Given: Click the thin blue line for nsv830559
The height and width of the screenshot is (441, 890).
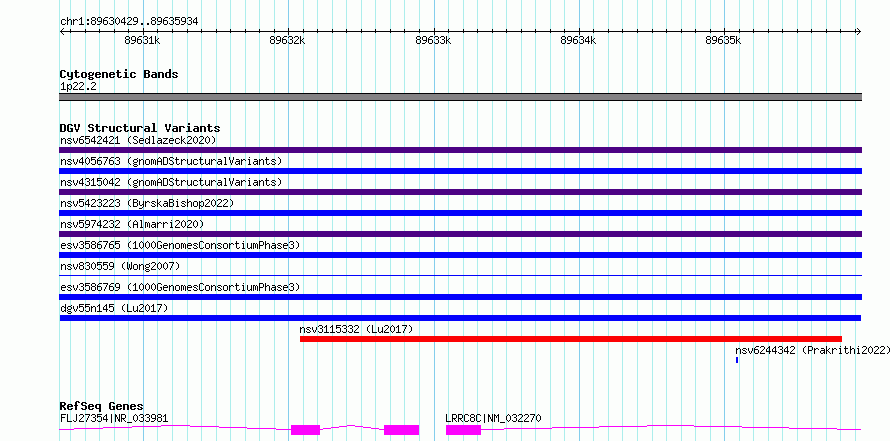Looking at the screenshot, I should pyautogui.click(x=460, y=276).
